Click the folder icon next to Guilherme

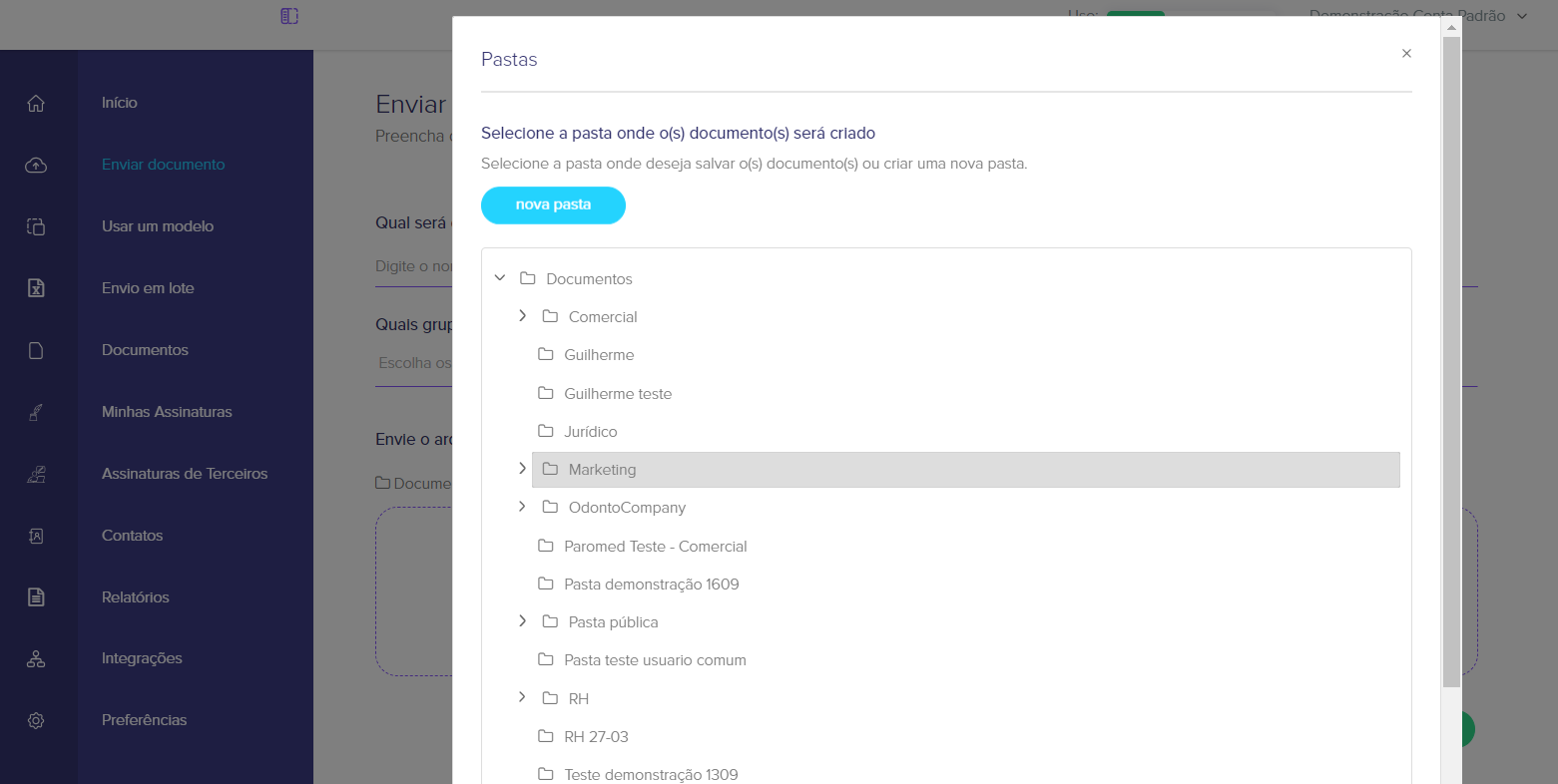546,354
